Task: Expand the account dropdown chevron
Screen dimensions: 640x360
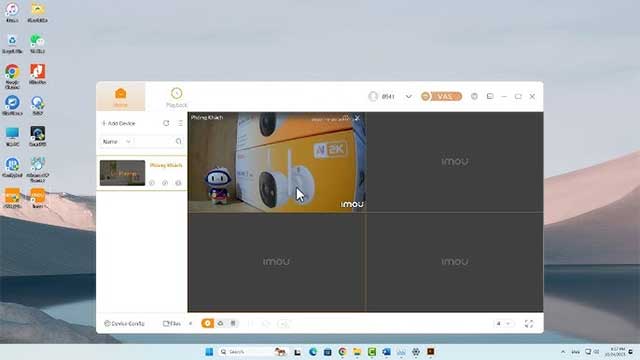Action: click(x=409, y=96)
